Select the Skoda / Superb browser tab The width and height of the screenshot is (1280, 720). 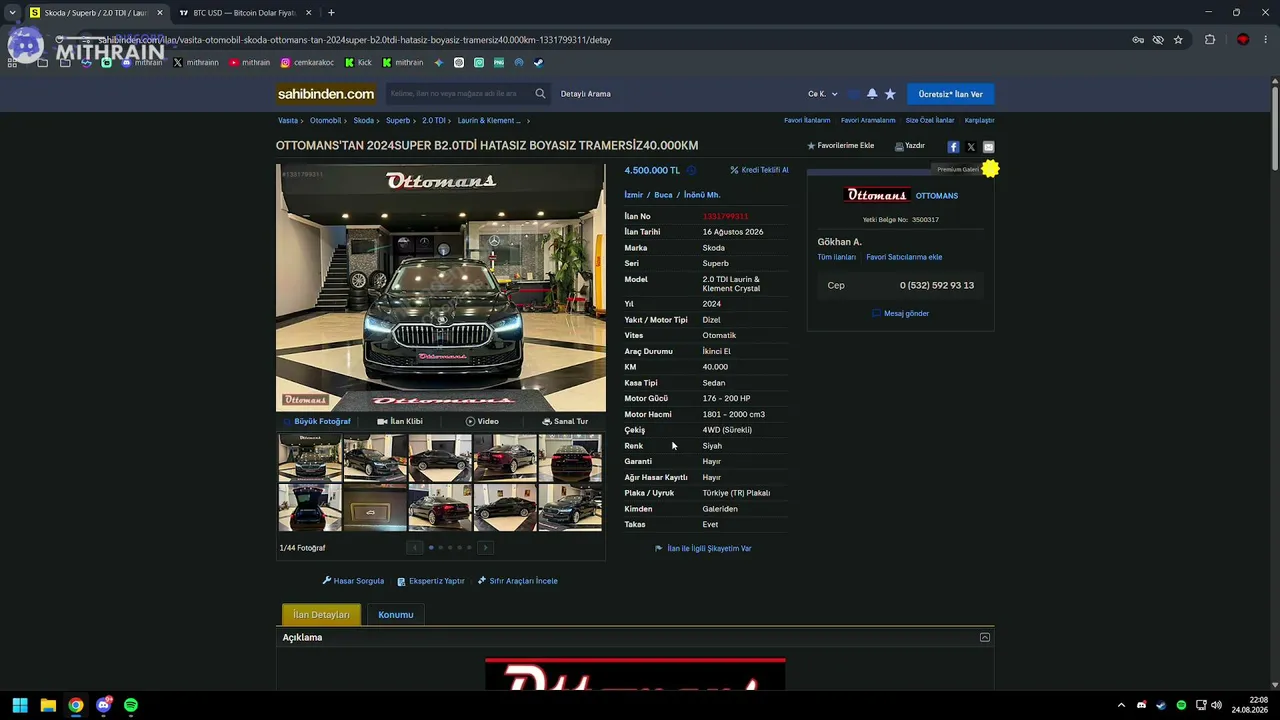pos(95,13)
